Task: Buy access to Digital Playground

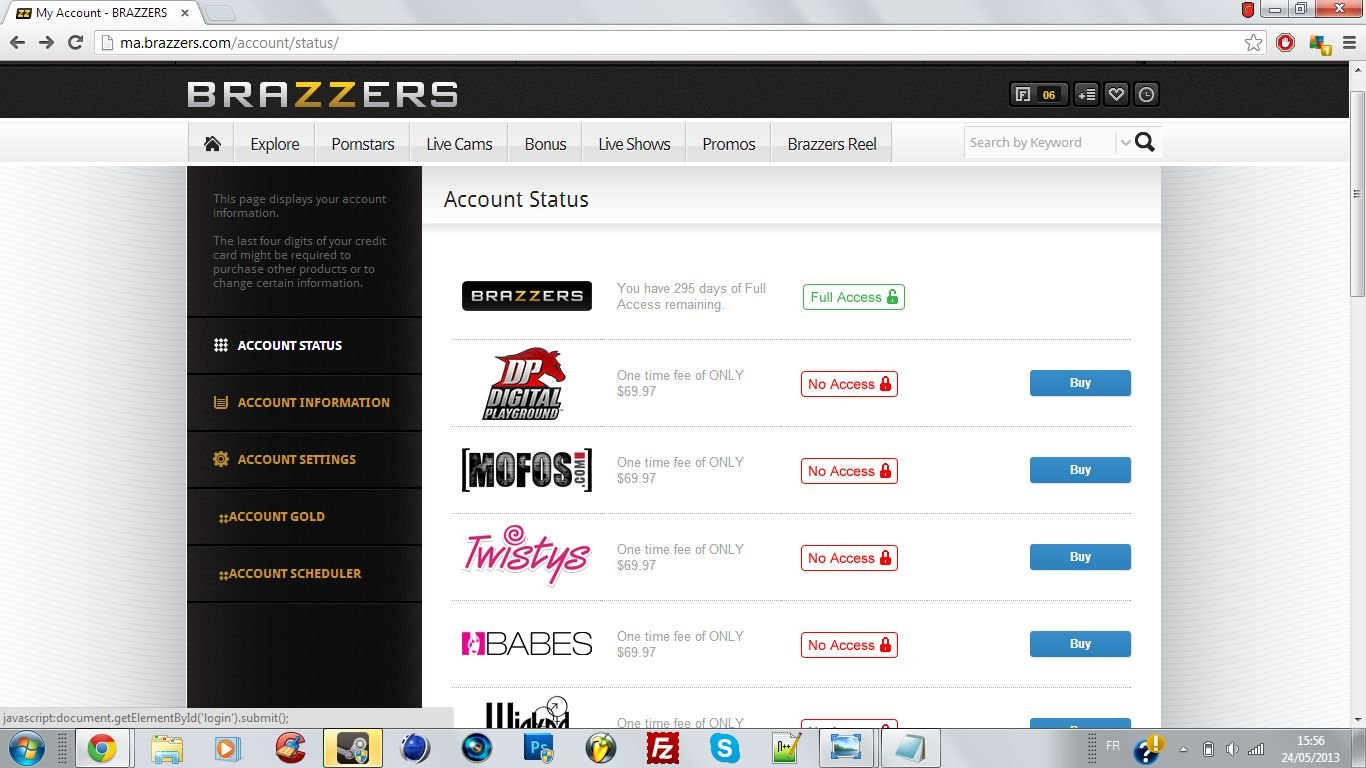Action: coord(1080,383)
